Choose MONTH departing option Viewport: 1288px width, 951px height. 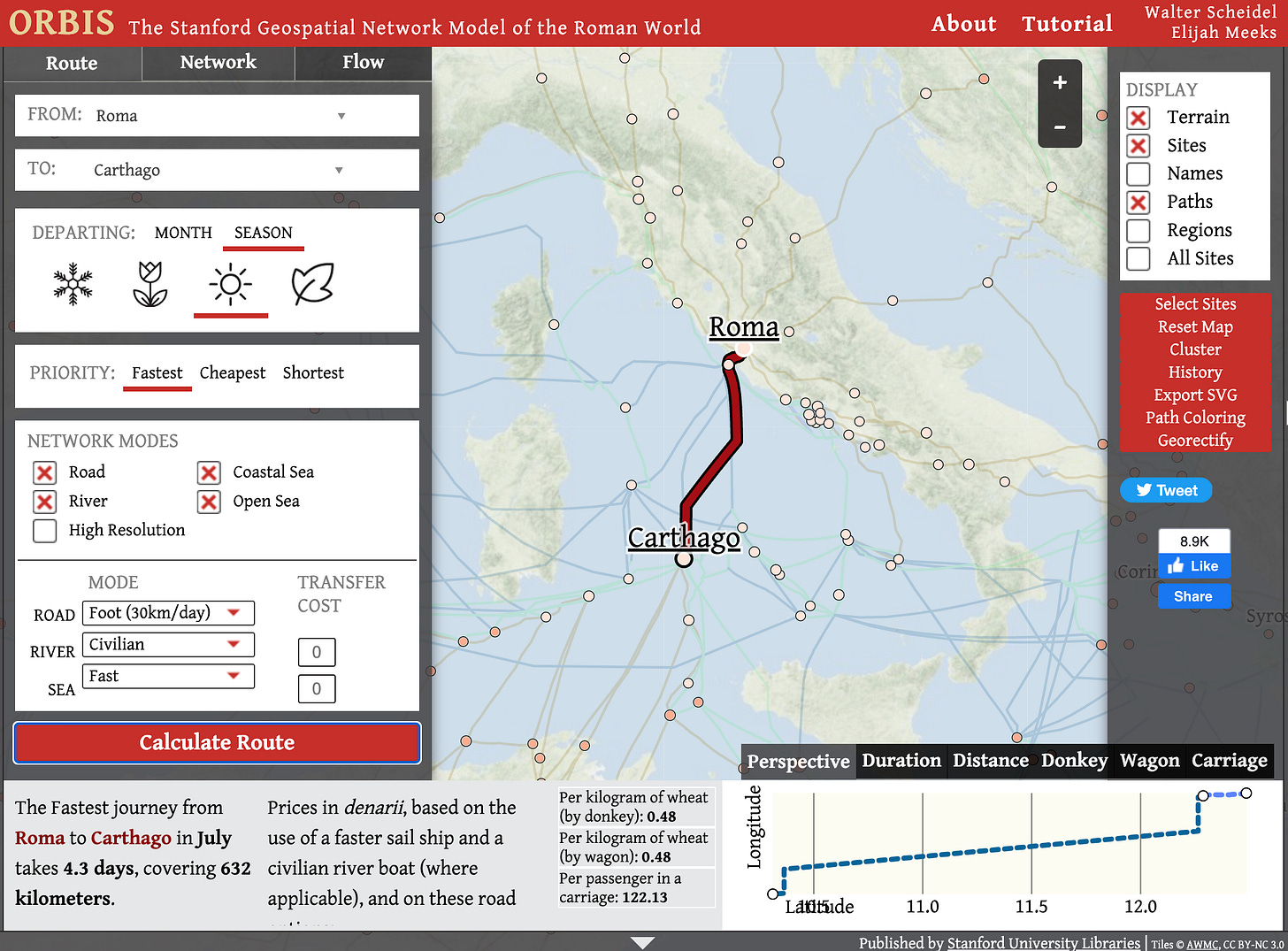[183, 233]
